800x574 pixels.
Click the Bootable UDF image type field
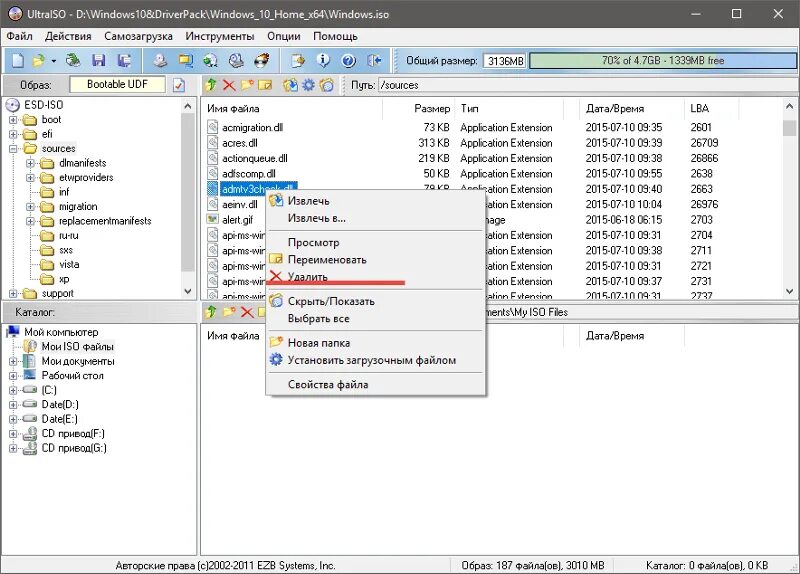(x=117, y=85)
